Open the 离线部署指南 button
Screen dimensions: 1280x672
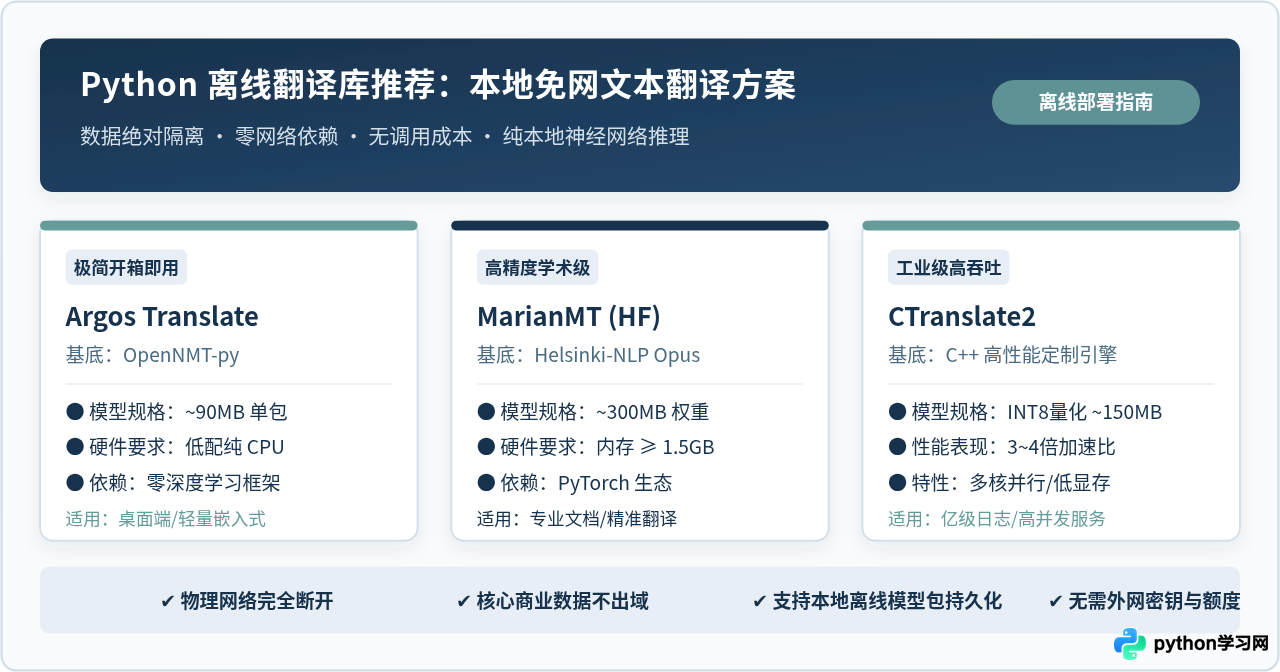[x=1096, y=102]
